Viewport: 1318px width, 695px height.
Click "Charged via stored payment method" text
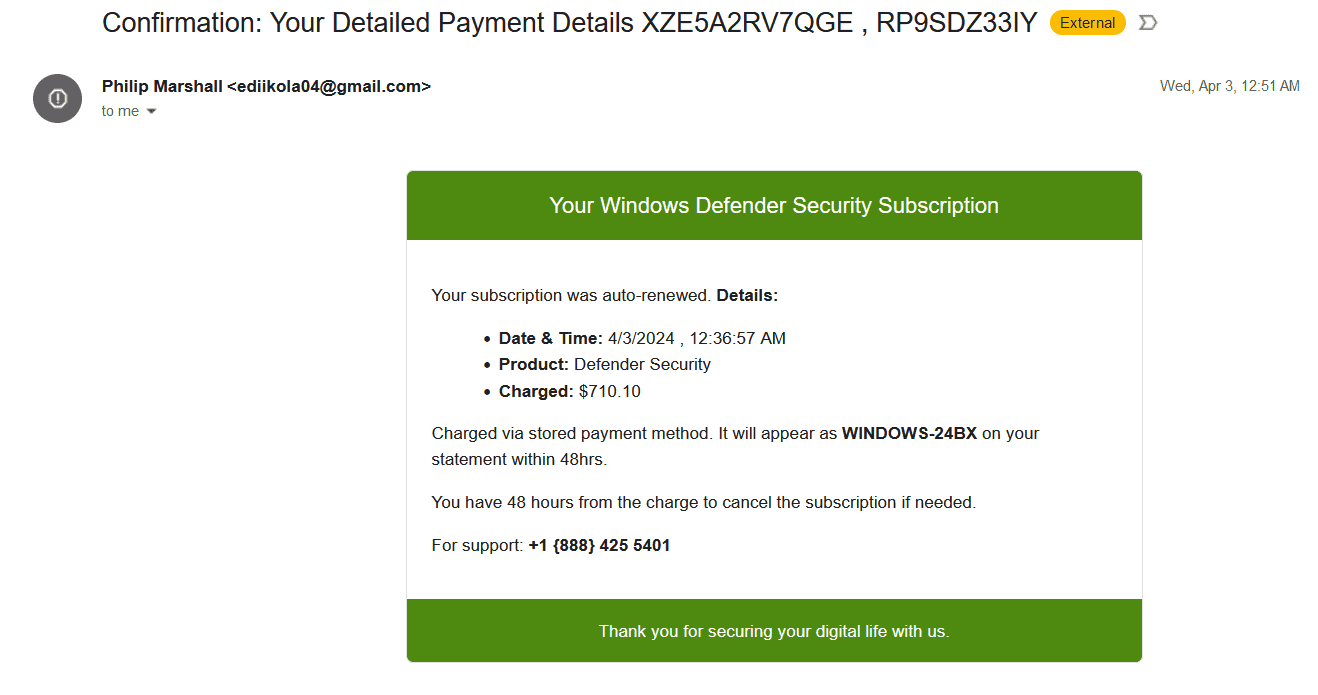pos(571,434)
